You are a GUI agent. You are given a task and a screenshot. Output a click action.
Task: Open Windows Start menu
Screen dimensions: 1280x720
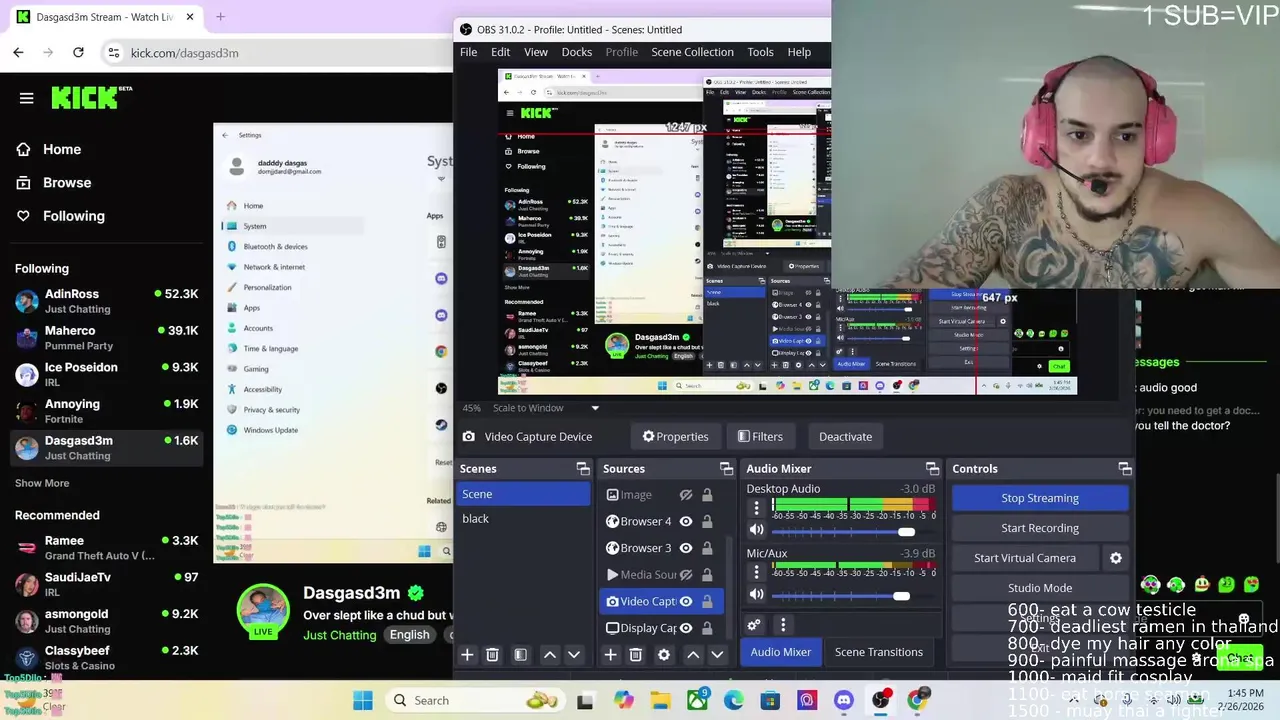[x=363, y=700]
